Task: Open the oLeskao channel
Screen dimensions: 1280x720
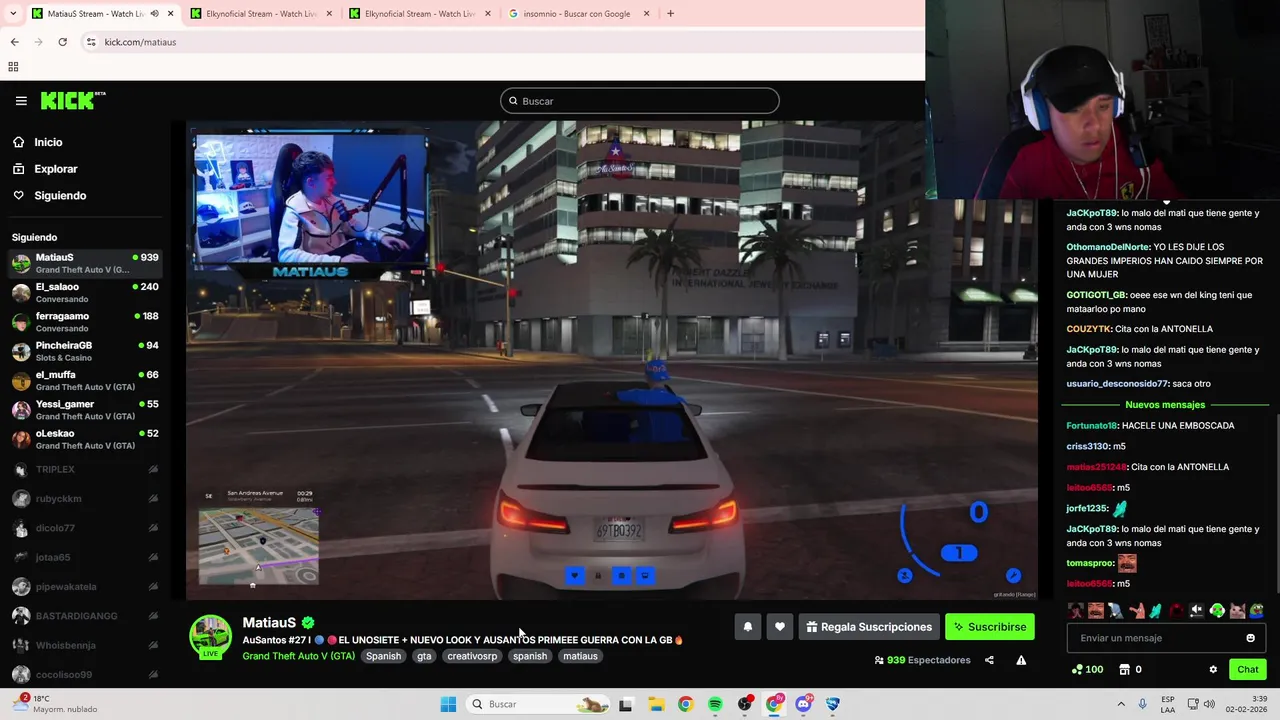Action: [84, 439]
